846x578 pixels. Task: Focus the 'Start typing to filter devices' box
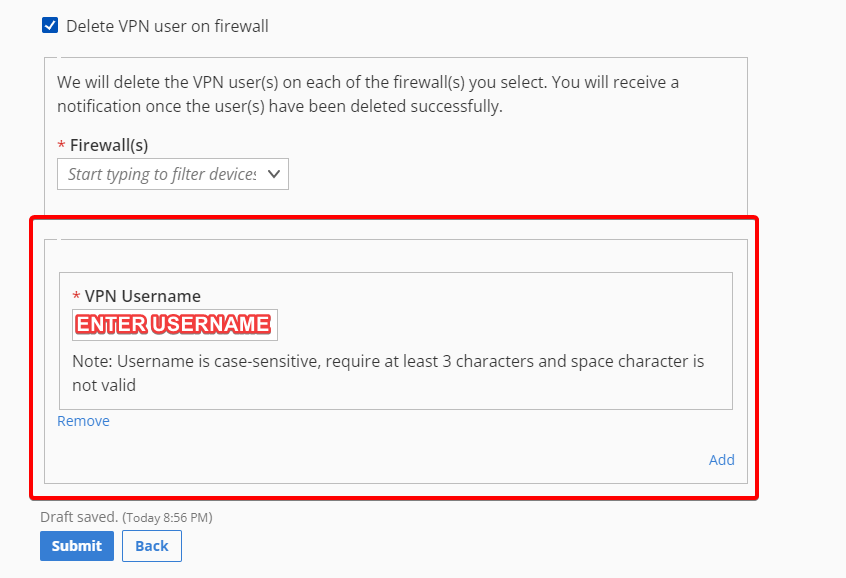point(173,174)
